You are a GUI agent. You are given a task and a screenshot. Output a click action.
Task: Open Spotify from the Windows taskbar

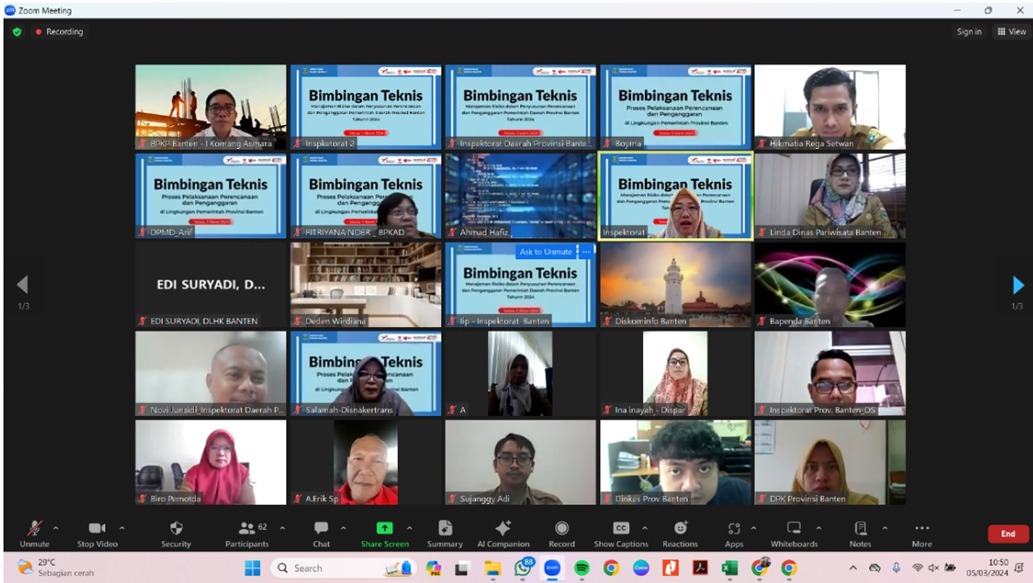(x=581, y=568)
